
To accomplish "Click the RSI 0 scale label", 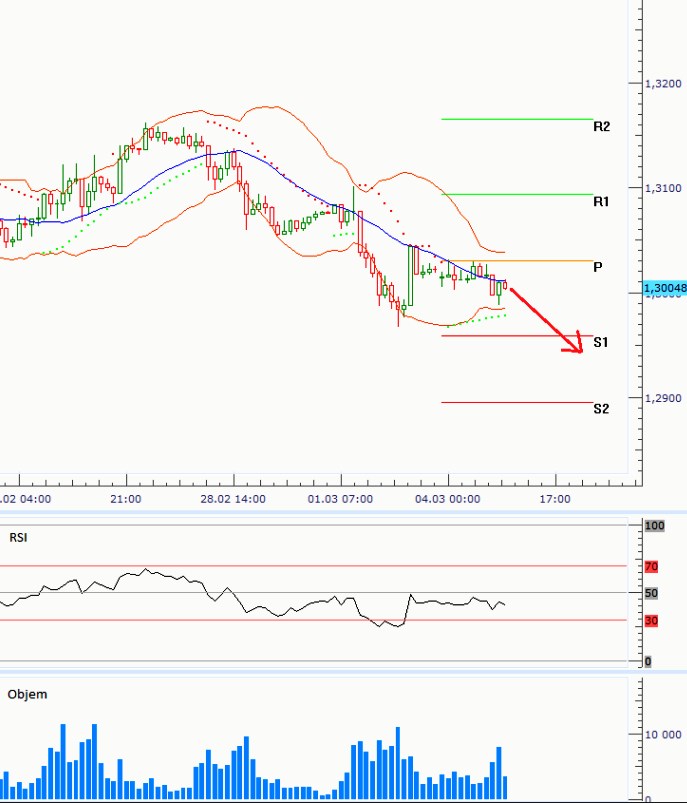I will click(648, 661).
